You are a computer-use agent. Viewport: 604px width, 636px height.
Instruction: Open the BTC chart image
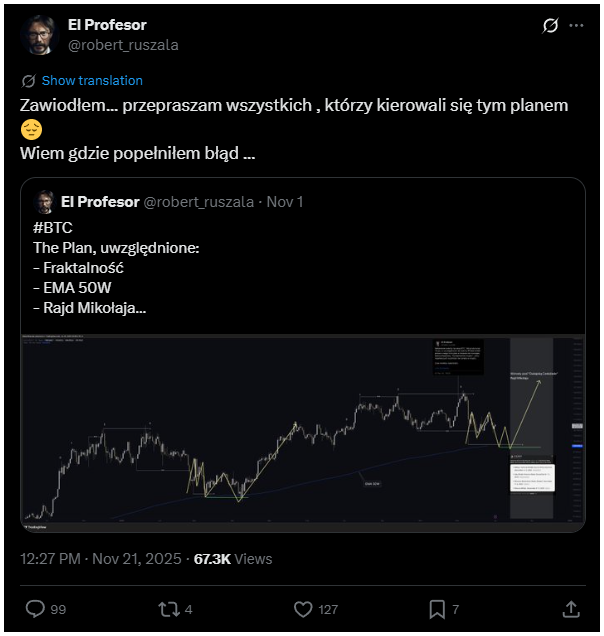pyautogui.click(x=302, y=432)
